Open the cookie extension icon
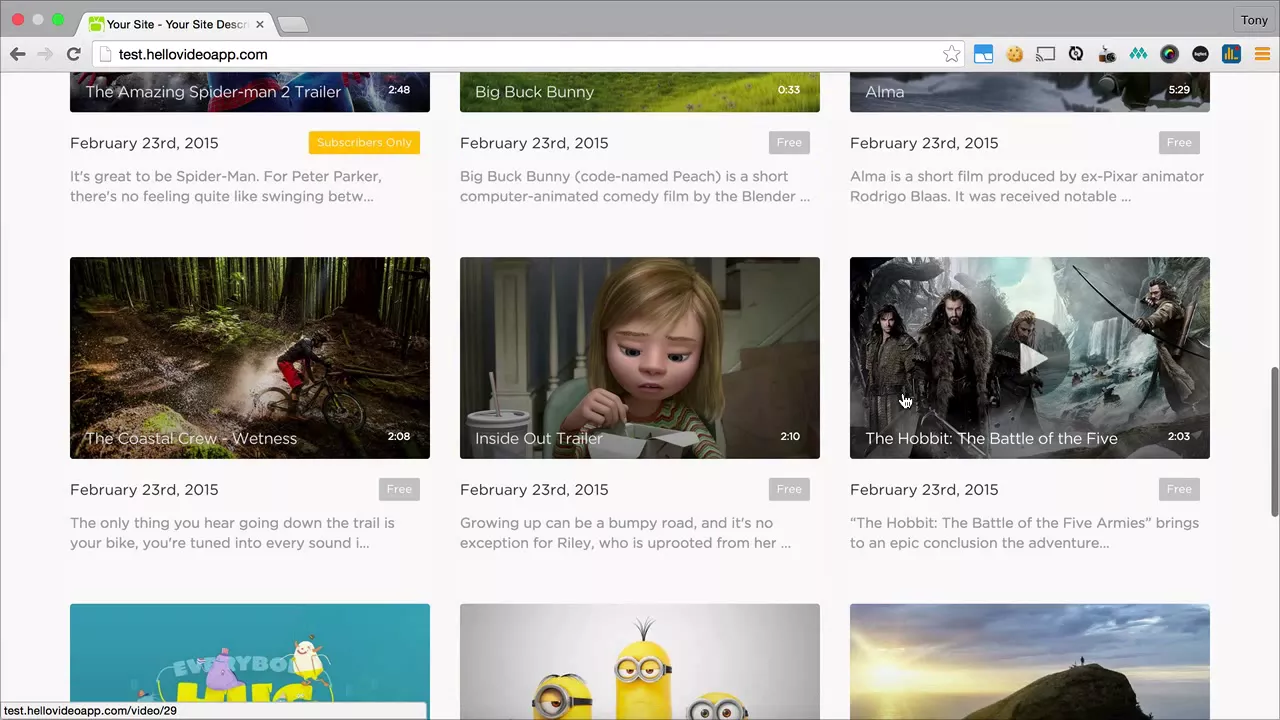Image resolution: width=1280 pixels, height=720 pixels. pyautogui.click(x=1014, y=54)
